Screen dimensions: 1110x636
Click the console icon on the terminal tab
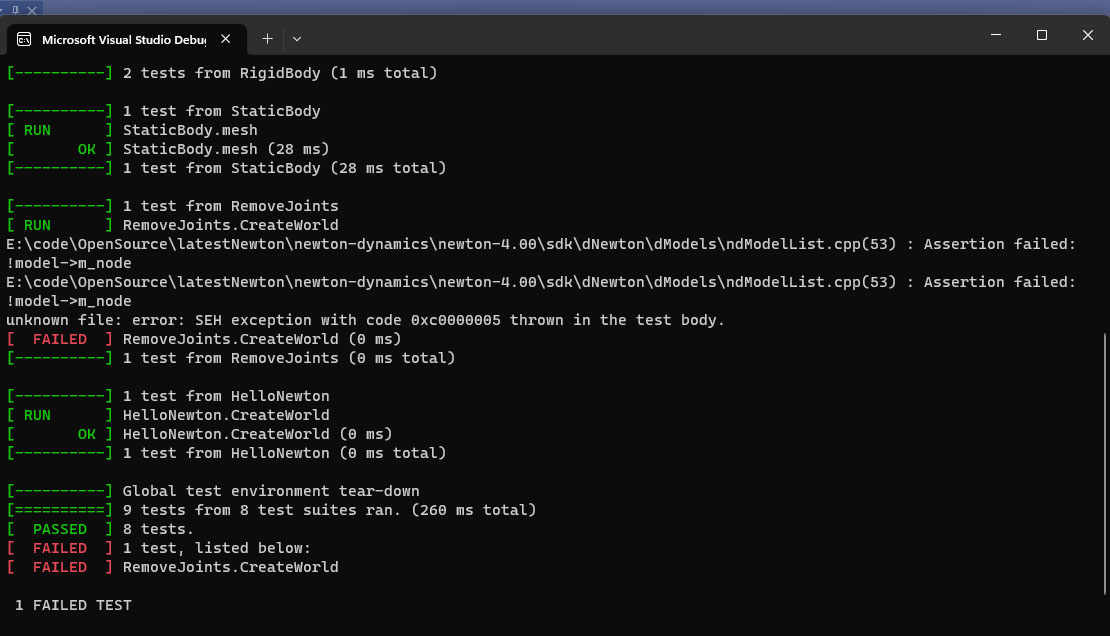(24, 39)
